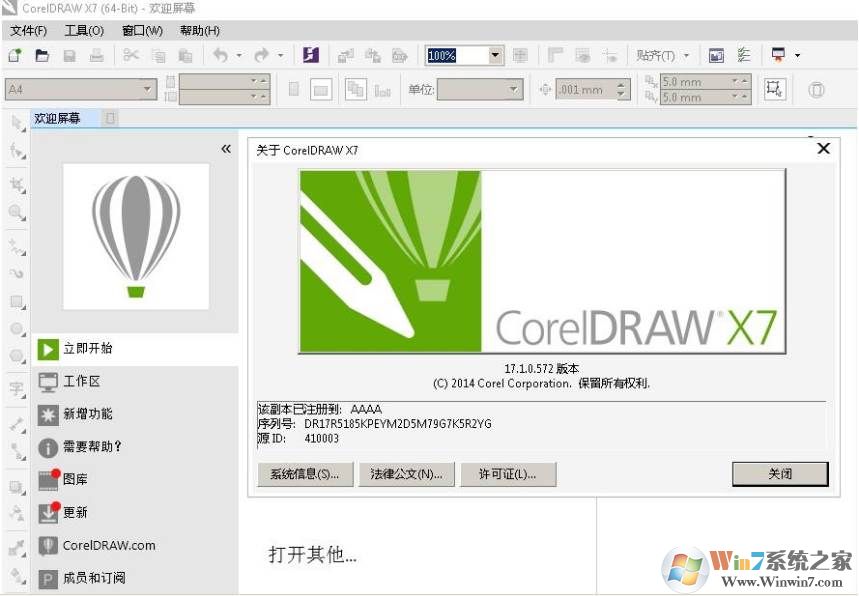The width and height of the screenshot is (859, 596).
Task: Click the CorelDRAW.com link in the sidebar
Action: click(112, 545)
